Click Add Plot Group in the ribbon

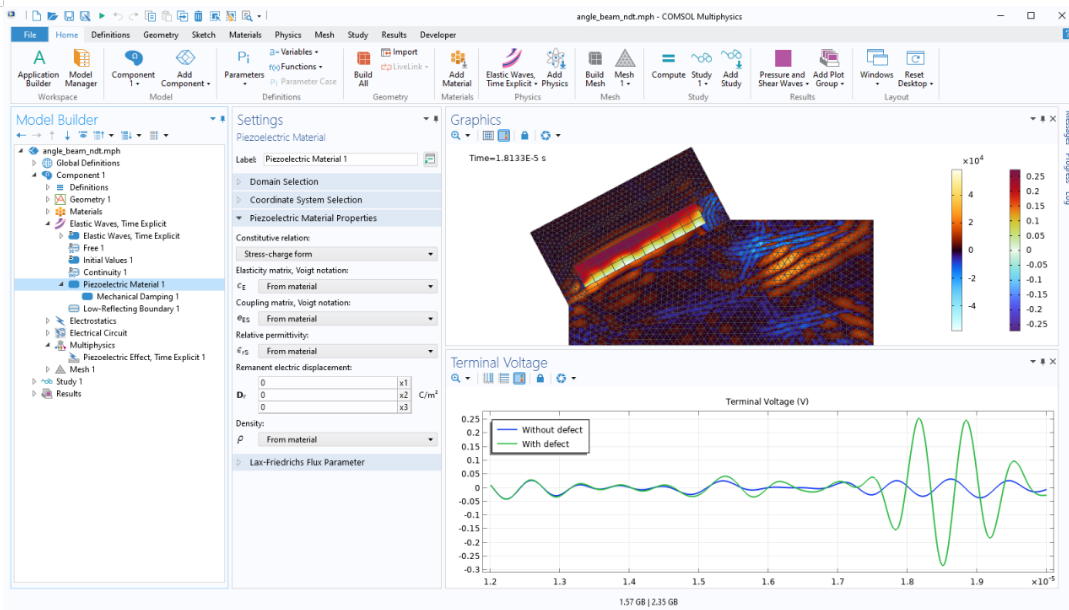click(828, 68)
